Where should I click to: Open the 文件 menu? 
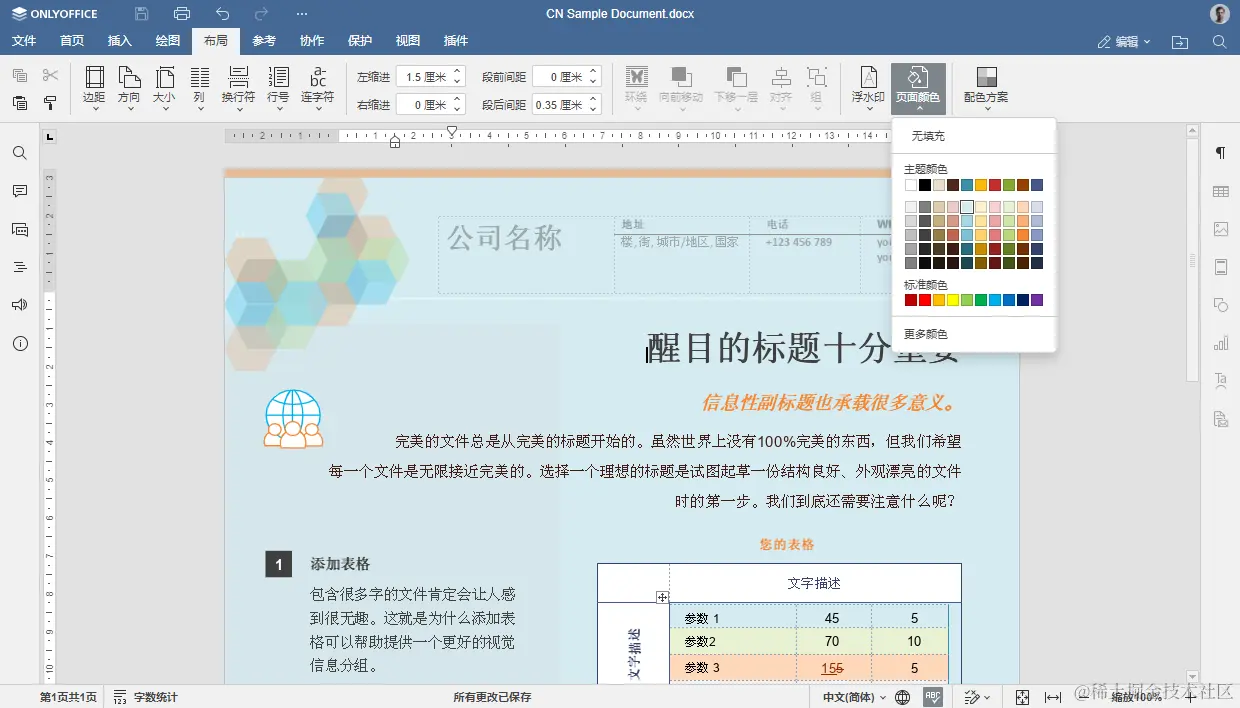coord(24,41)
